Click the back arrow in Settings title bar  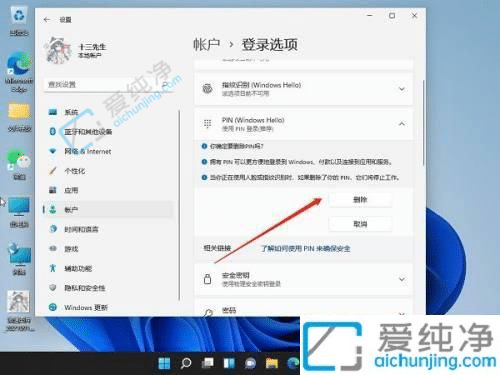click(x=47, y=20)
